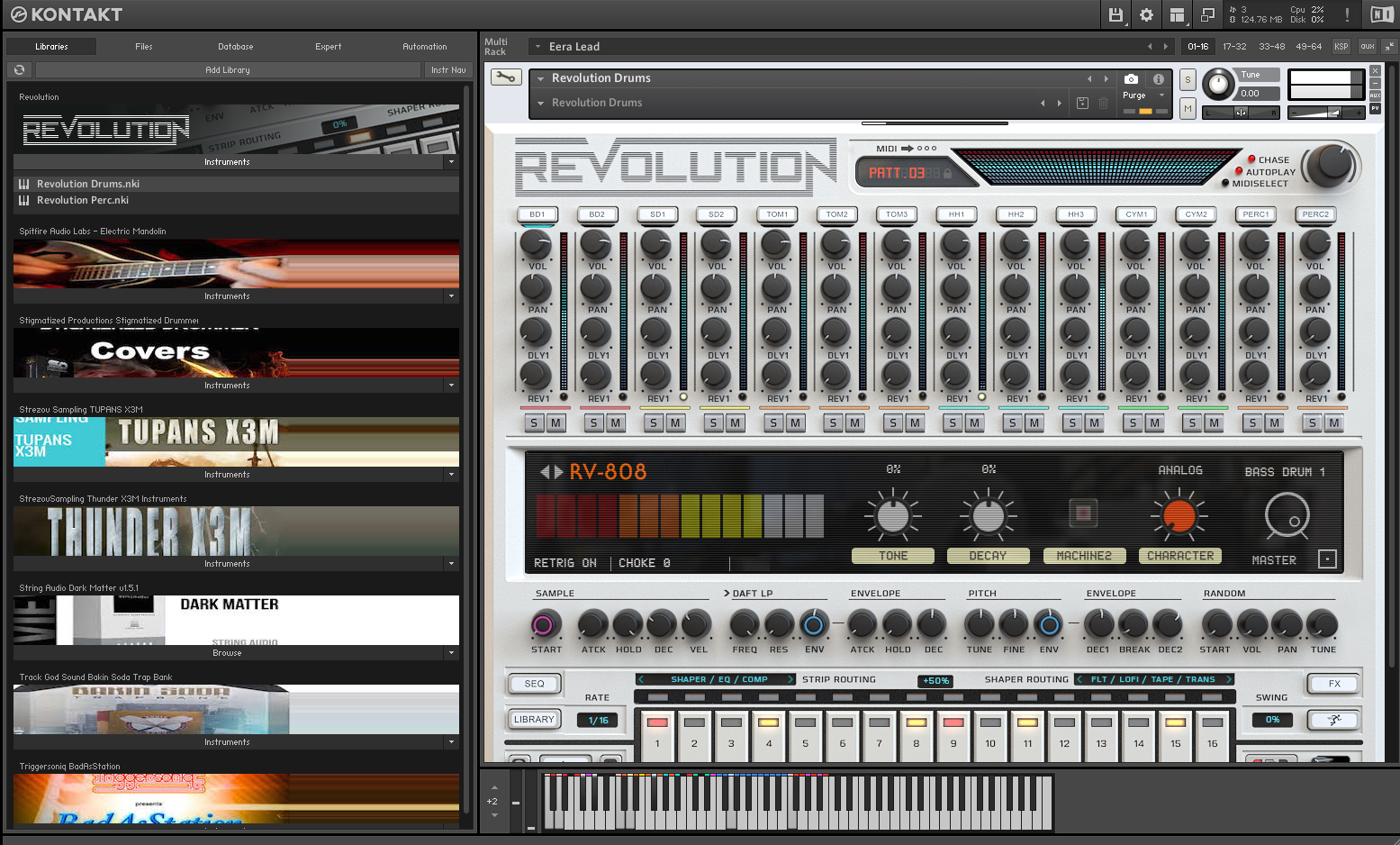
Task: Open the instrument info icon
Action: [x=1159, y=78]
